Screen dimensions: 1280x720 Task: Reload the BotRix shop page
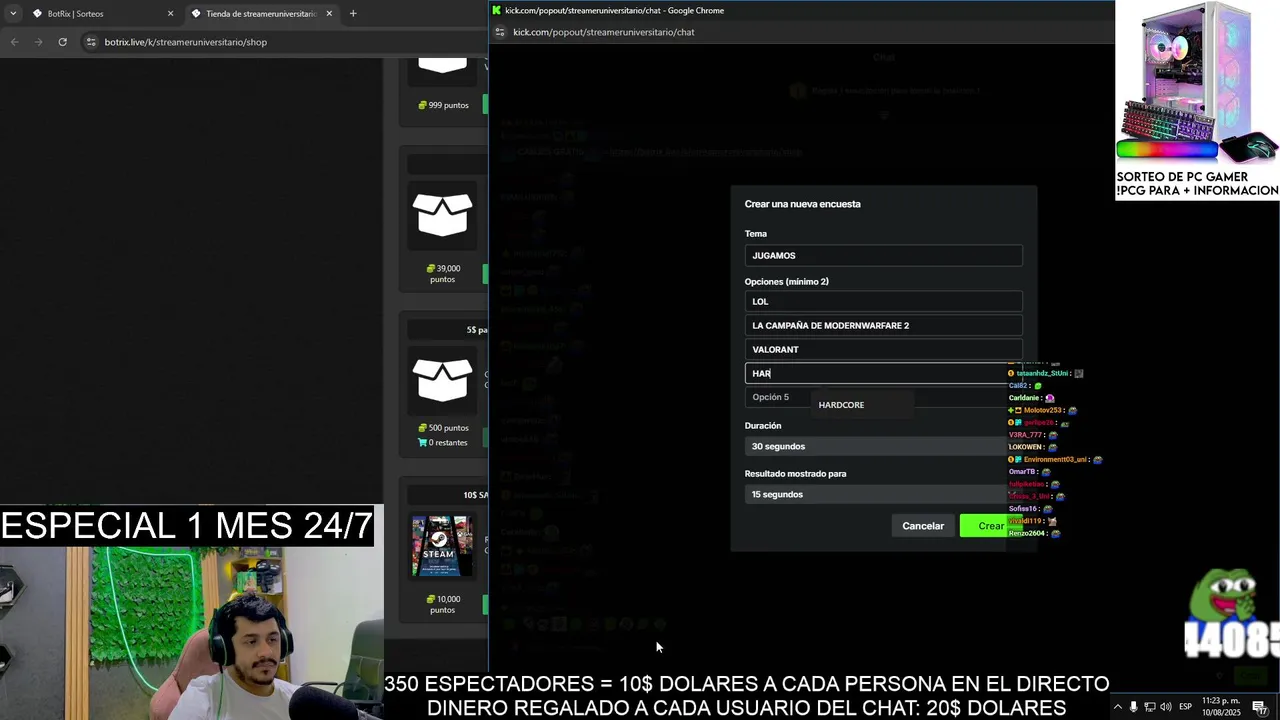62,42
